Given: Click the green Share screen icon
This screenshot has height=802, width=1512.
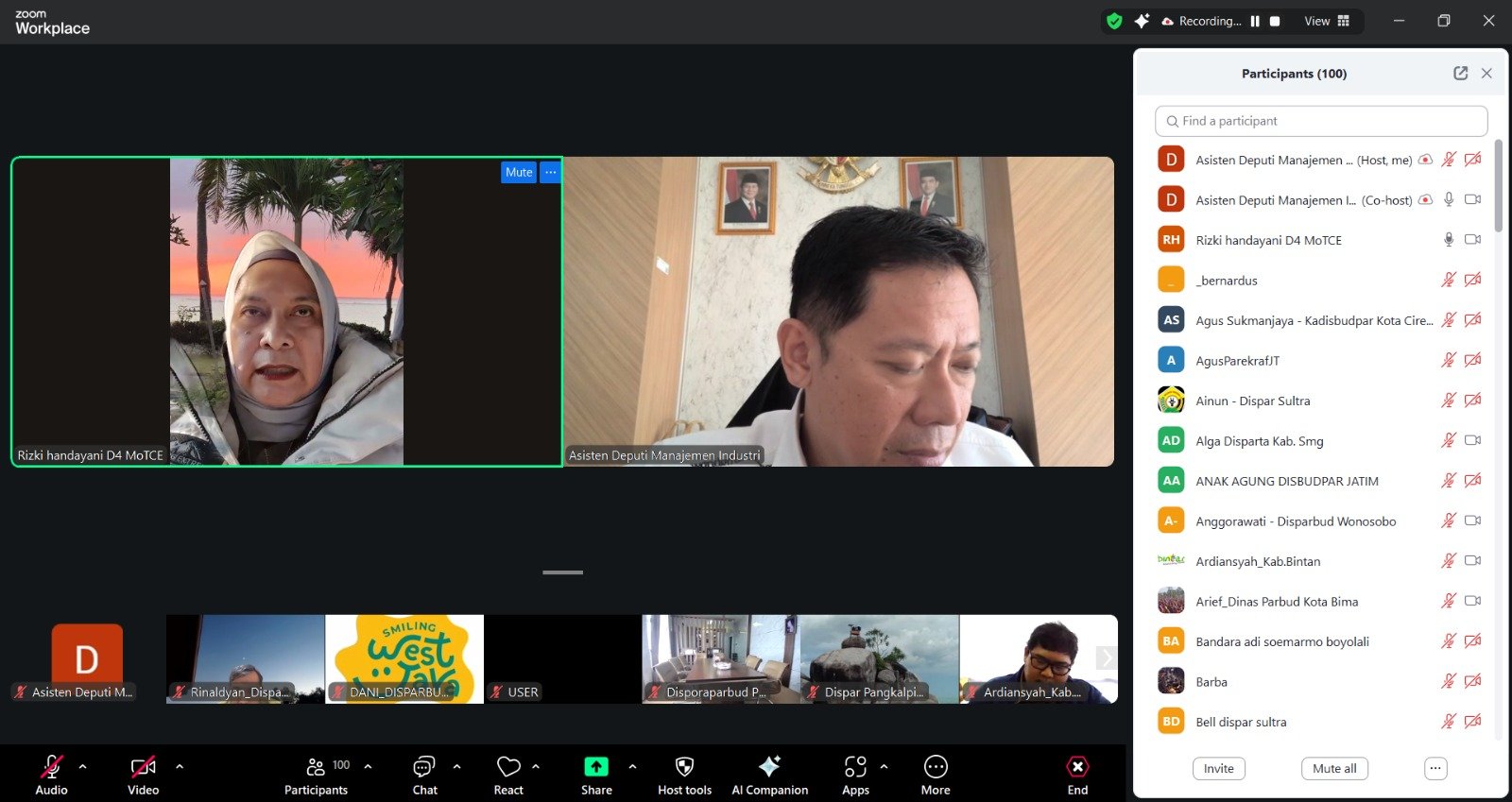Looking at the screenshot, I should (x=596, y=767).
